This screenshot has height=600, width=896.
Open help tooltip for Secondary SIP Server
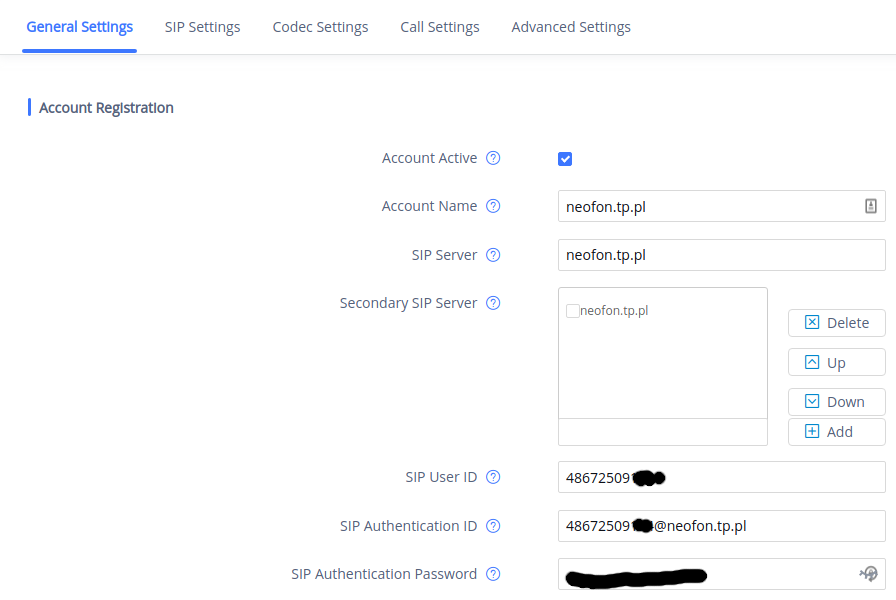pos(492,303)
